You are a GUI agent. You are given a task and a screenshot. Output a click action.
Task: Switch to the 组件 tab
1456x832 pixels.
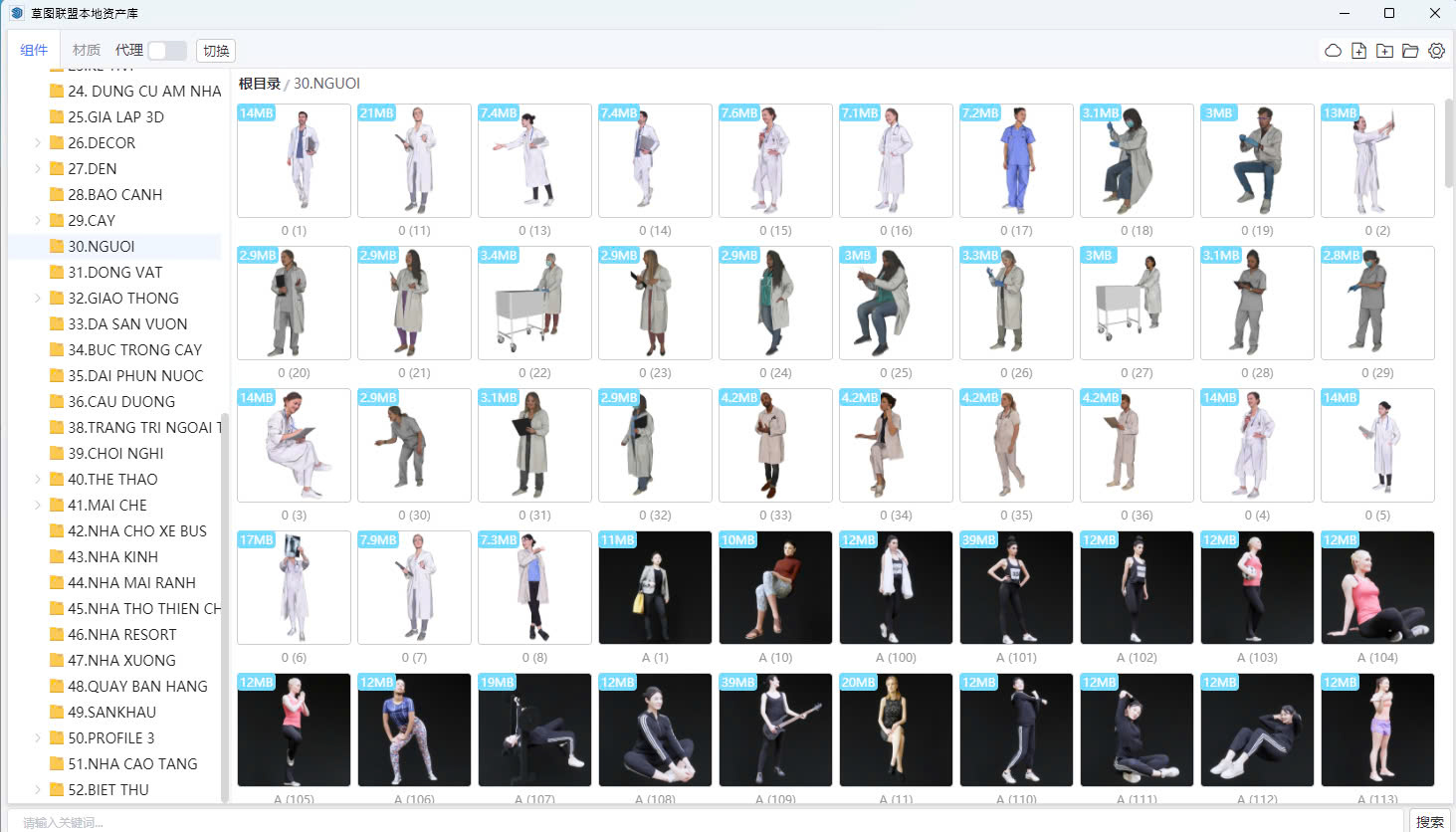pos(34,50)
